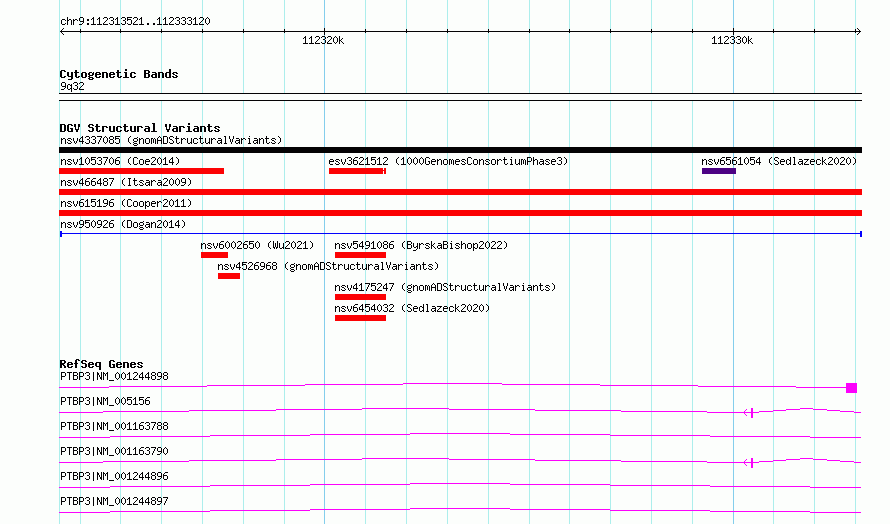Viewport: 890px width, 524px height.
Task: Click the blue nsv950926 variant line
Action: pyautogui.click(x=460, y=234)
